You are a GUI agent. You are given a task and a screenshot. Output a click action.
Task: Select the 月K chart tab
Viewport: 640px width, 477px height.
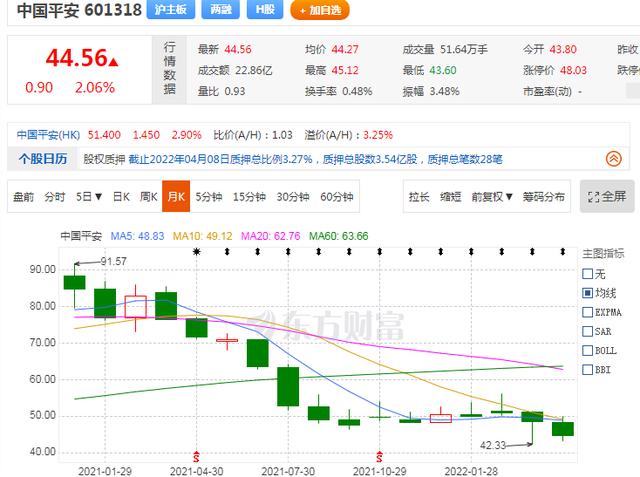point(176,196)
